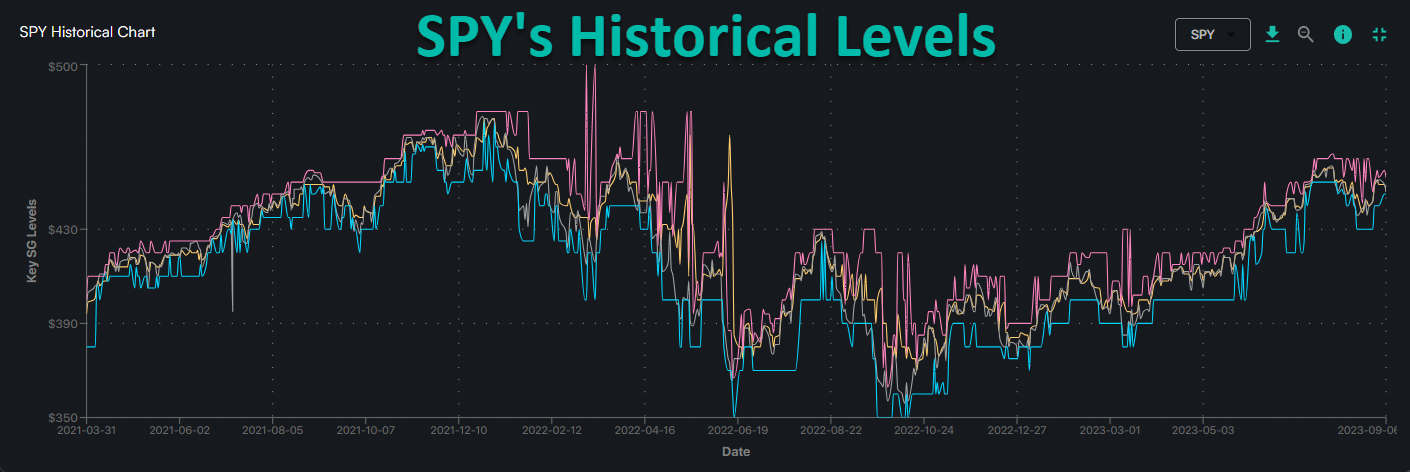The width and height of the screenshot is (1410, 472).
Task: Click the $500 y-axis label
Action: [62, 66]
